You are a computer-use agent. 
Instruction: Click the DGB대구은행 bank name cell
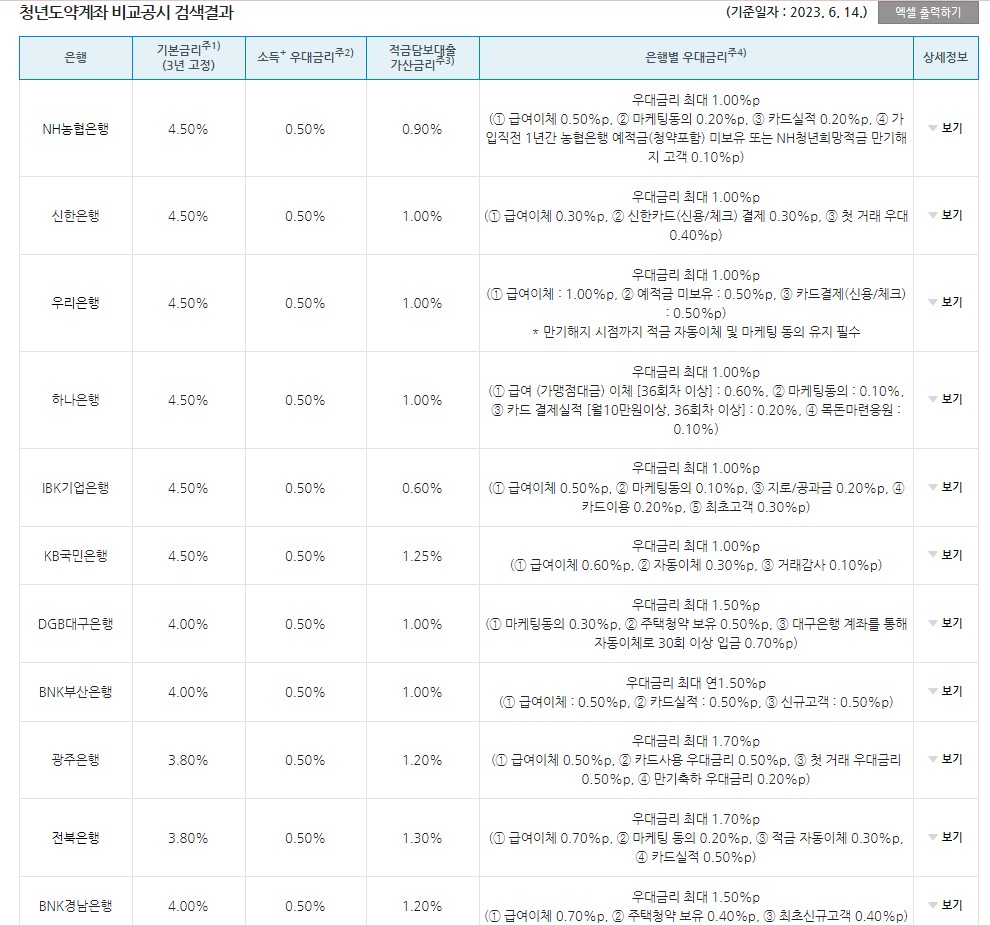pos(76,624)
